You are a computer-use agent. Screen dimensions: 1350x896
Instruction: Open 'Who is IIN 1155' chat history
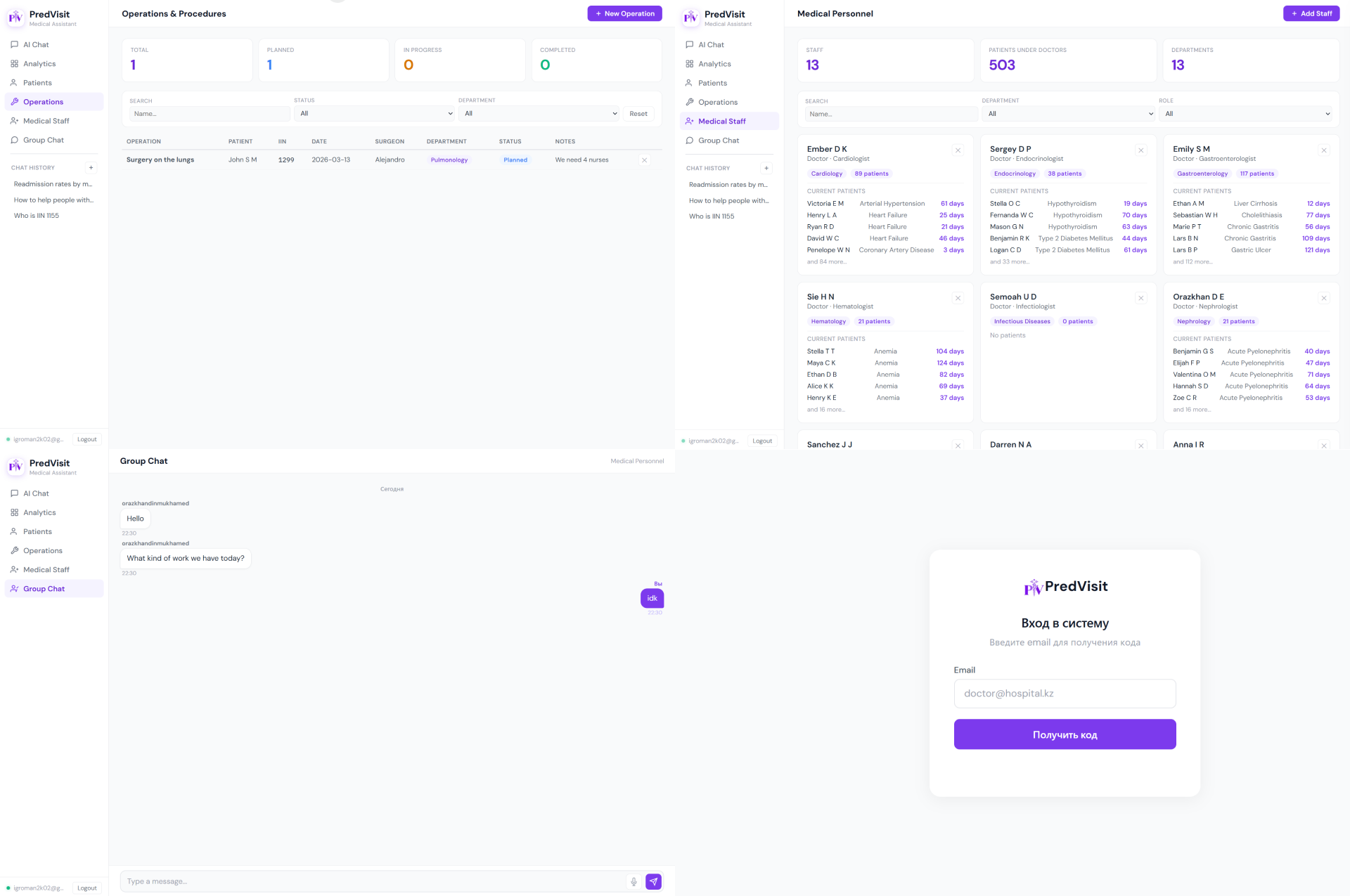pyautogui.click(x=37, y=216)
